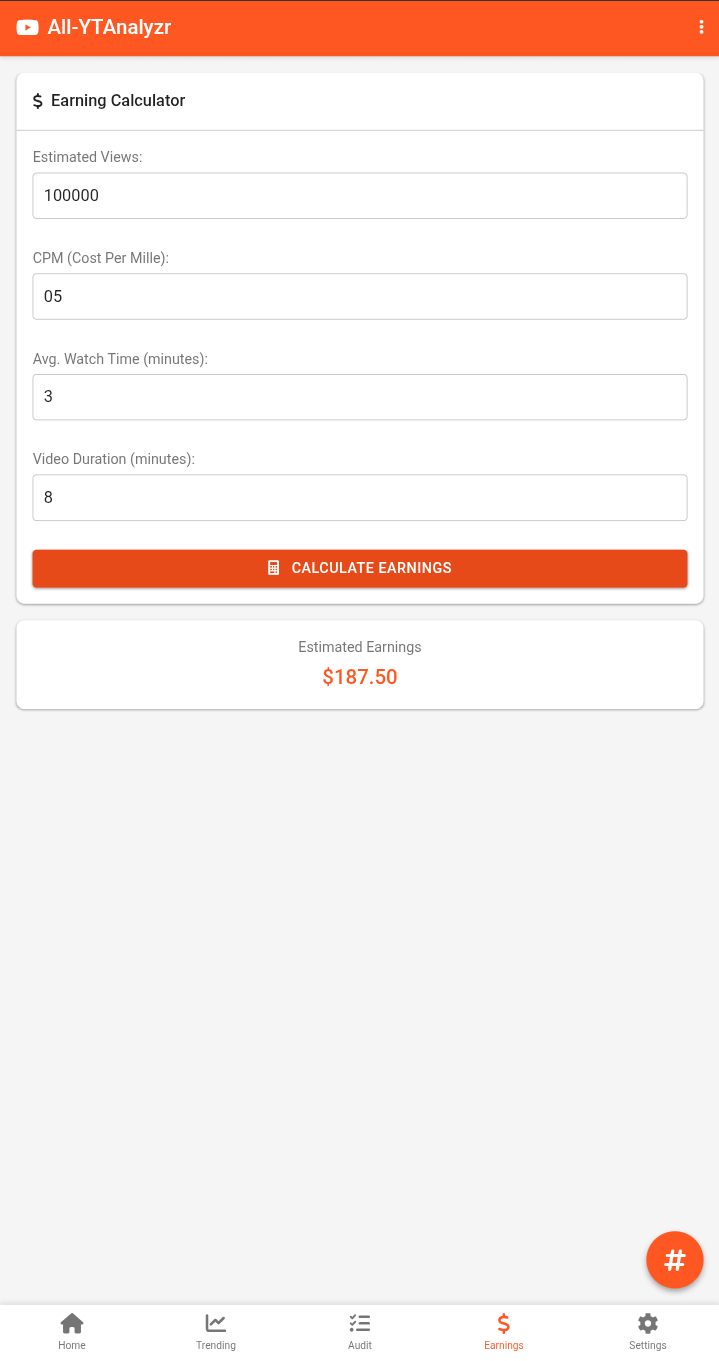Screen dimensions: 719x1361
Task: Click the Earning Calculator card heading
Action: [x=118, y=101]
